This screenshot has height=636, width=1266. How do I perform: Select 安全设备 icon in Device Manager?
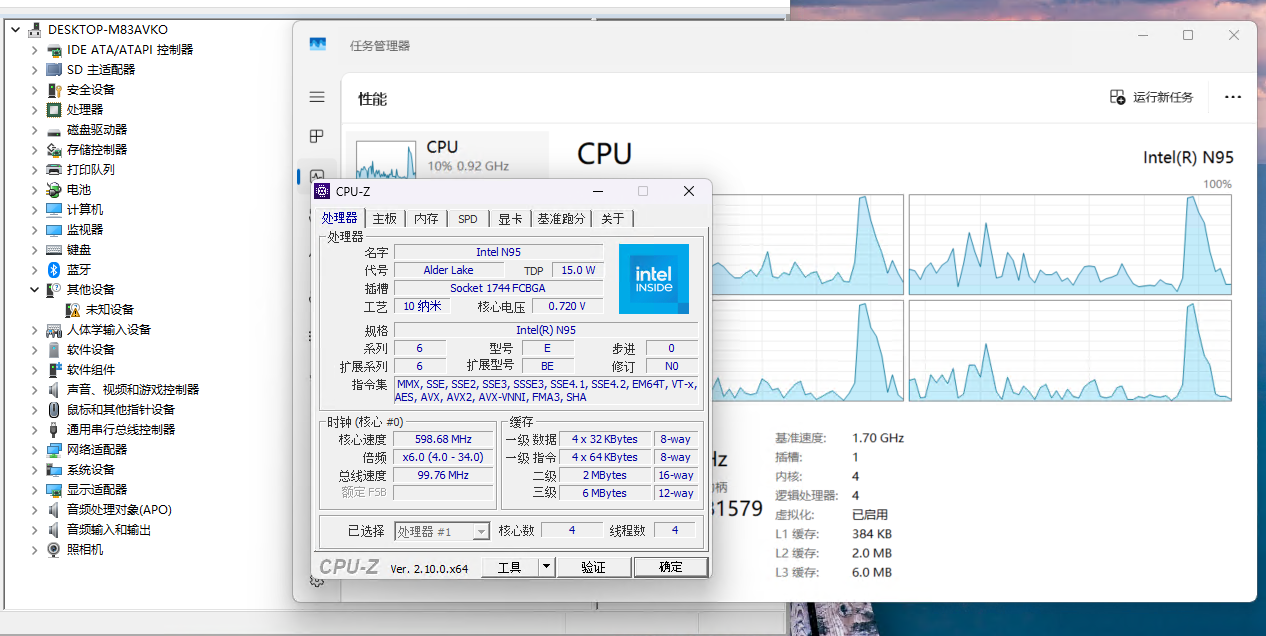pyautogui.click(x=54, y=89)
